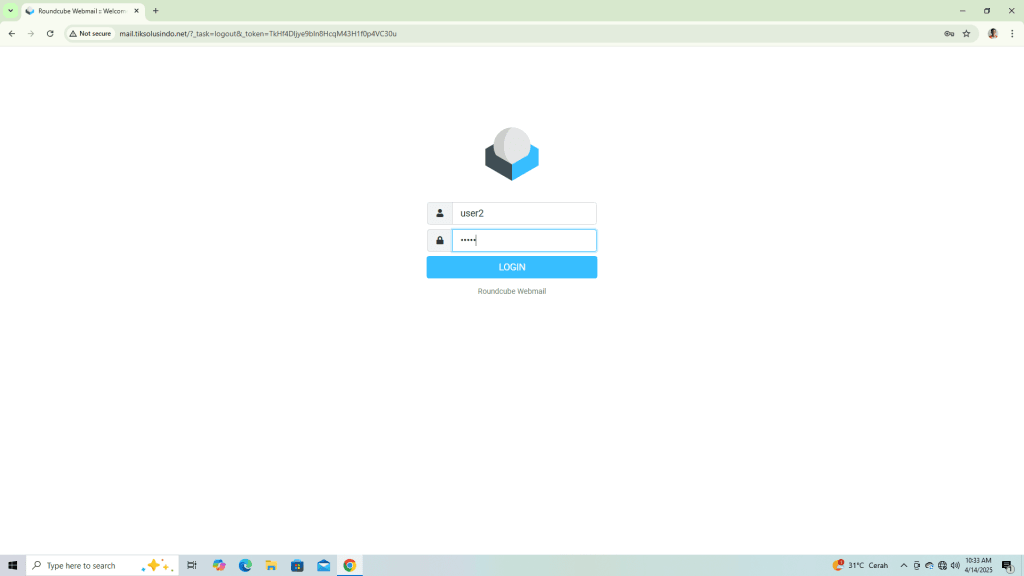Select the Roundcube Webmail tab
1024x576 pixels.
pos(80,11)
